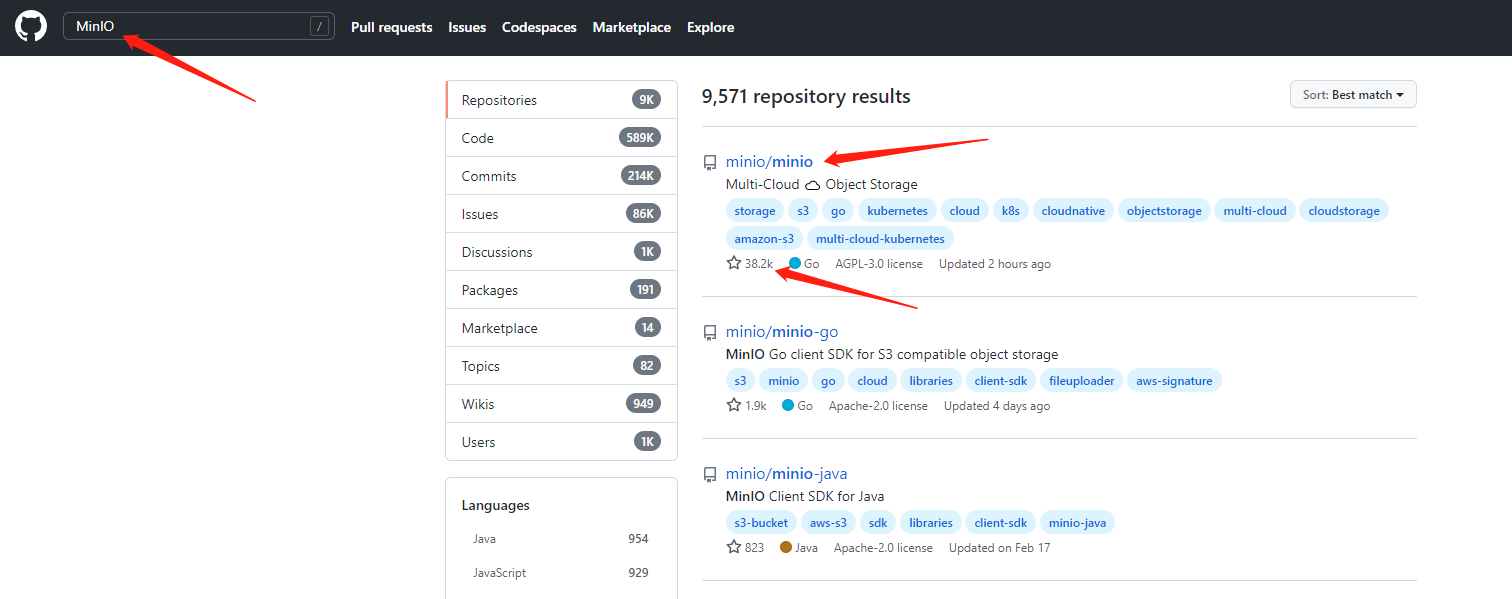Filter by Java language
Screen dimensions: 1512x599
561,539
